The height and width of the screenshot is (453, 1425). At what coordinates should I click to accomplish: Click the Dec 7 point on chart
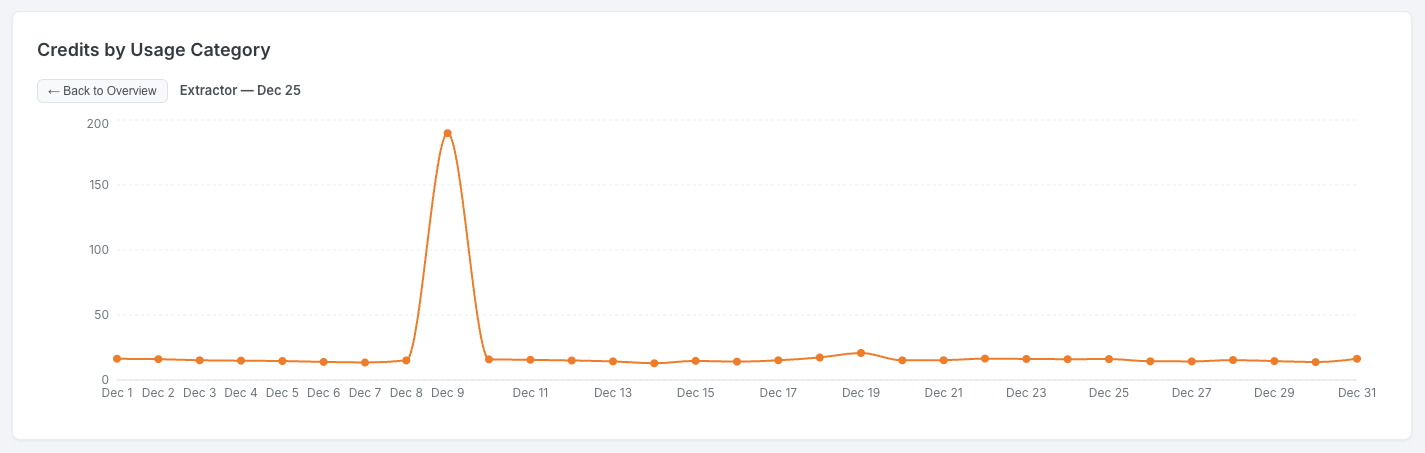[x=365, y=362]
